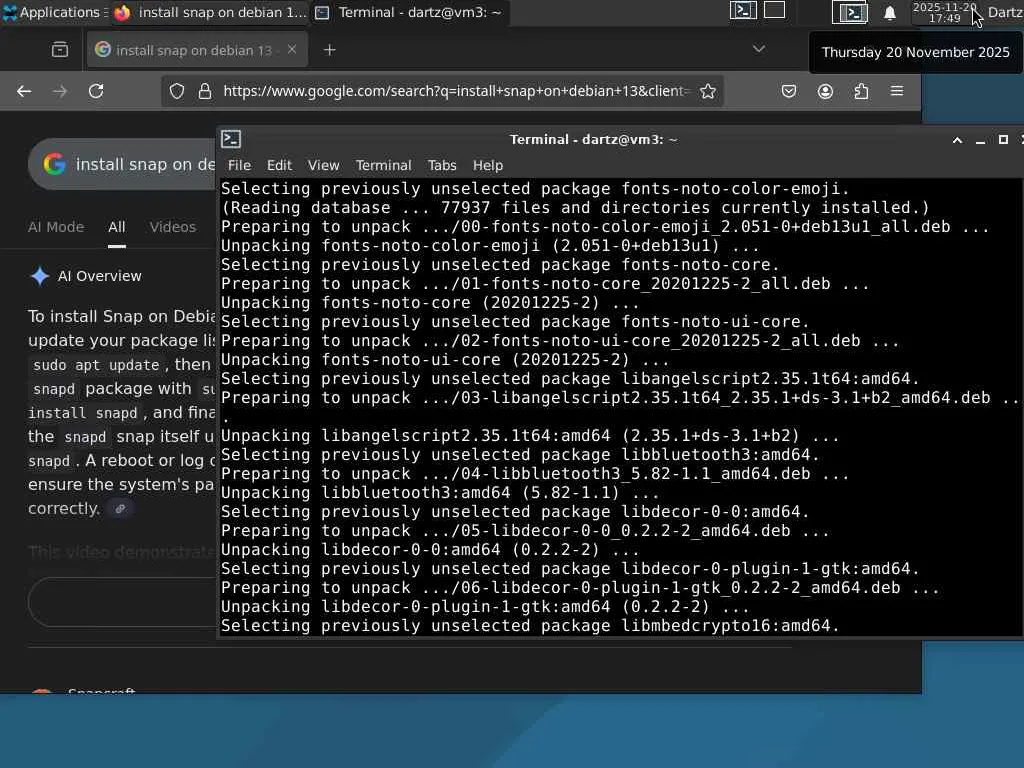Open the Firefox extensions puzzle icon
The image size is (1024, 768).
[x=861, y=91]
